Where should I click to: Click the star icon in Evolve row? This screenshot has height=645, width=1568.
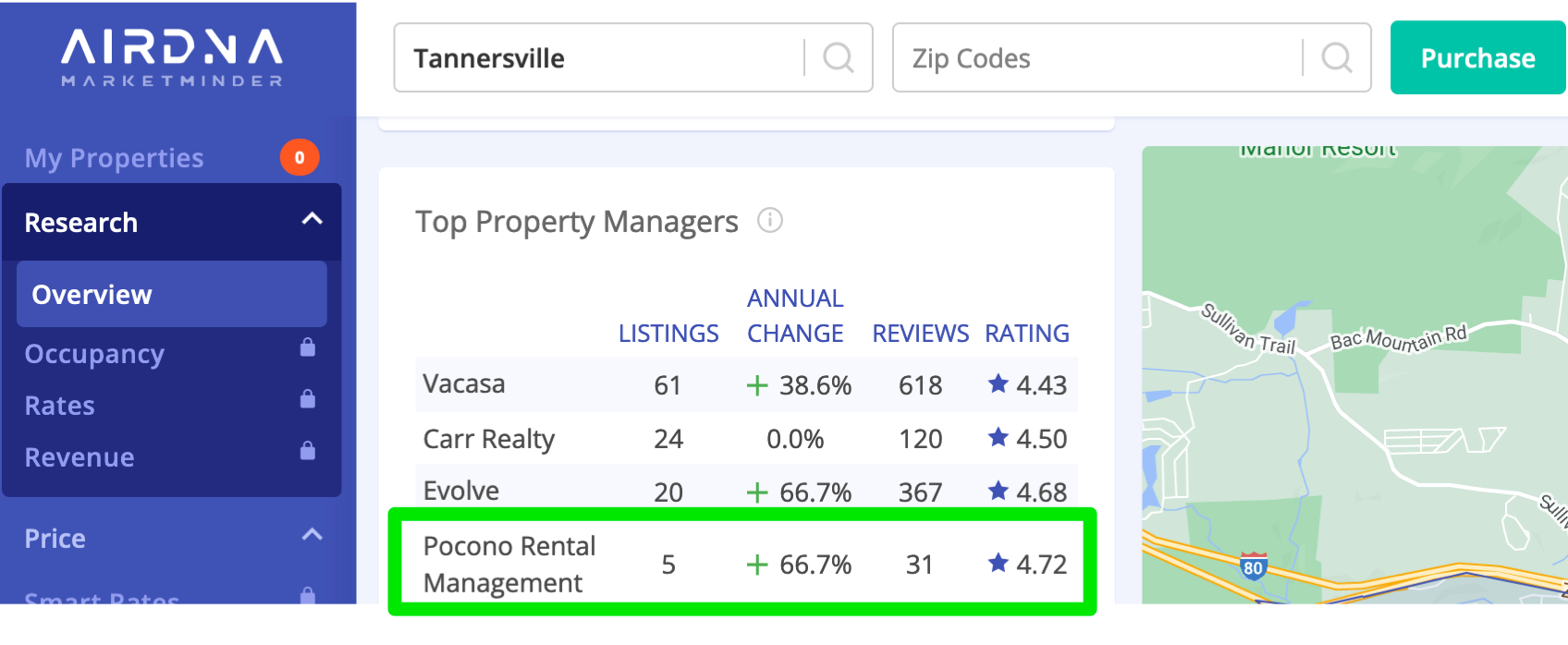pos(998,490)
